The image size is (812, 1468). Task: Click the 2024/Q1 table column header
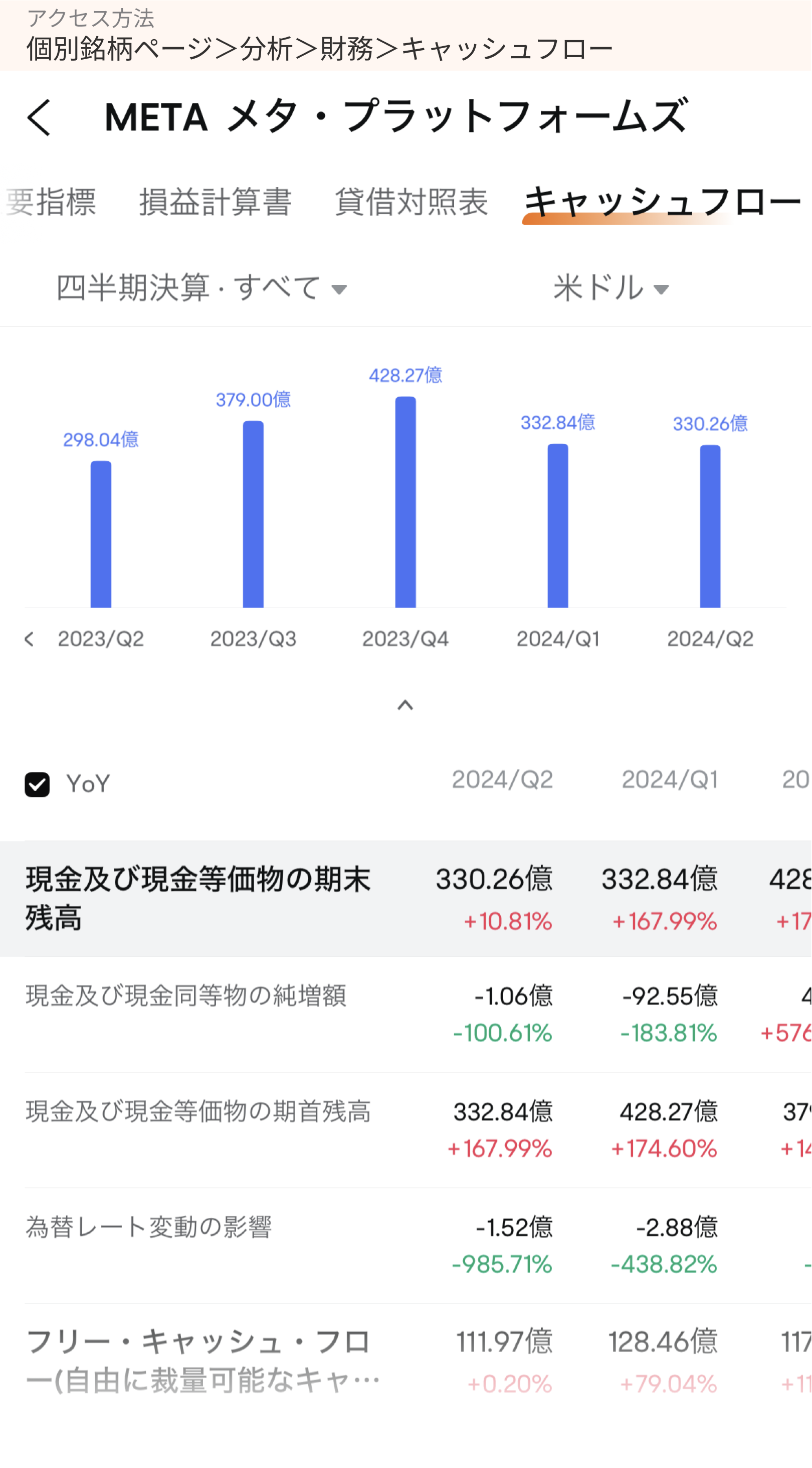(x=670, y=779)
